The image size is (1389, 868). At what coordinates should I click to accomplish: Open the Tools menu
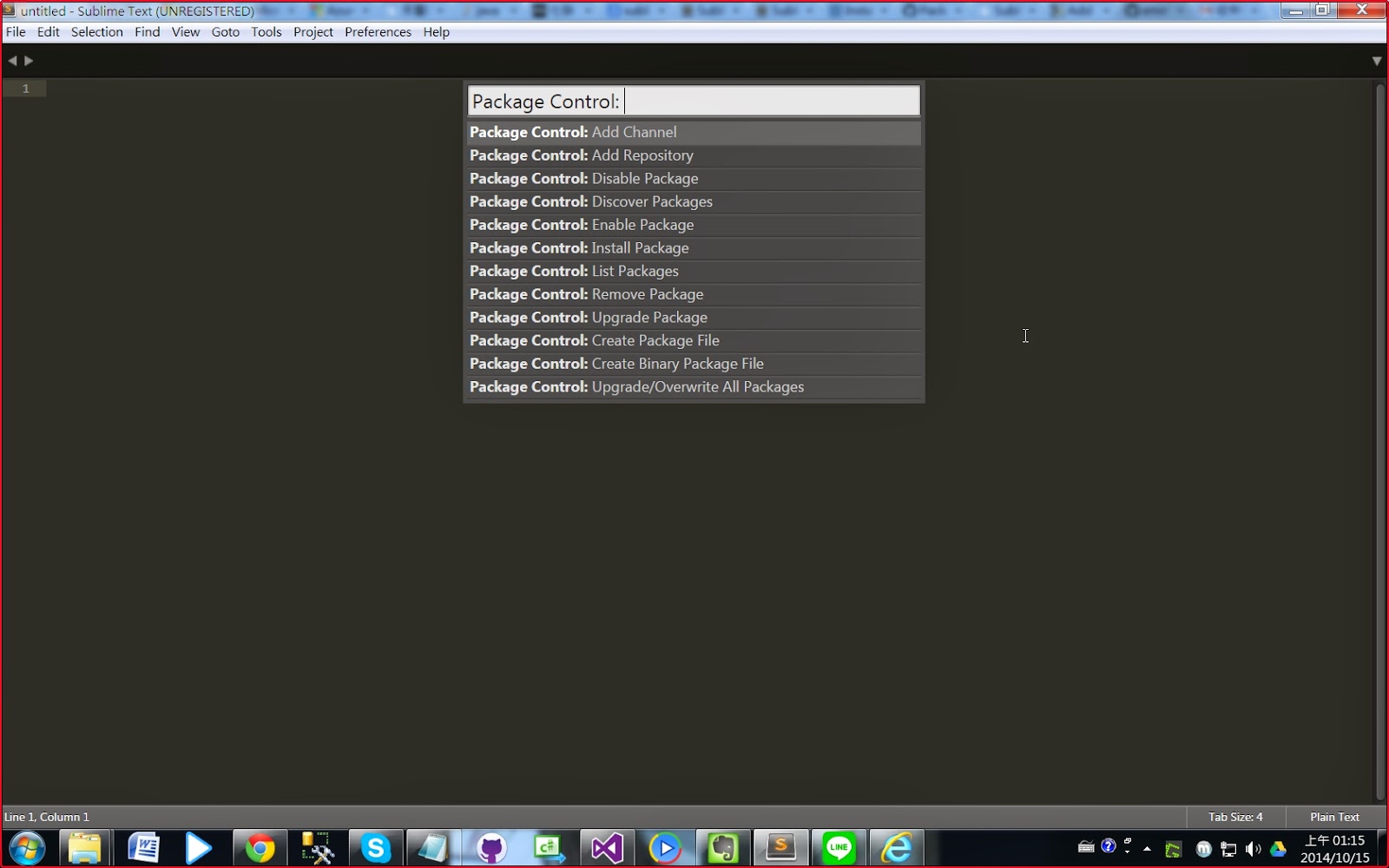pos(267,32)
